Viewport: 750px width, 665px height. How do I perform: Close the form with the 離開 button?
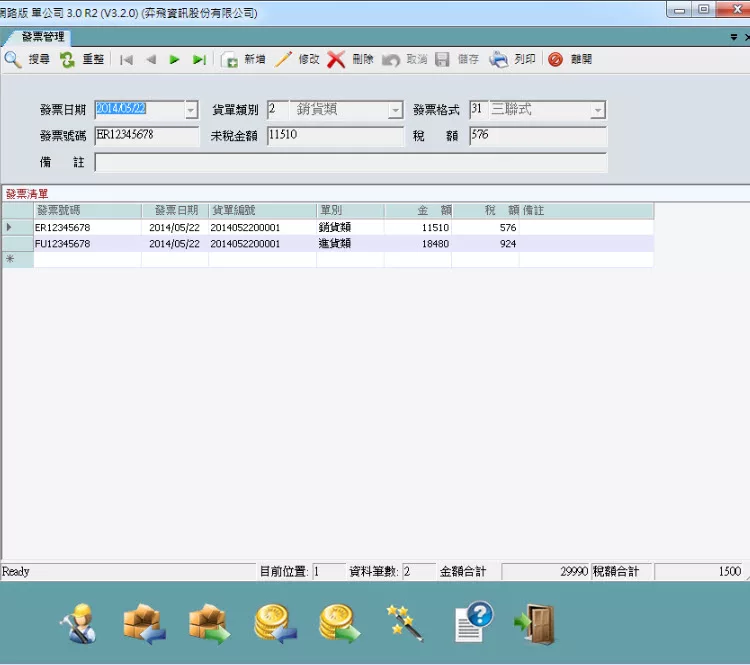[x=569, y=60]
